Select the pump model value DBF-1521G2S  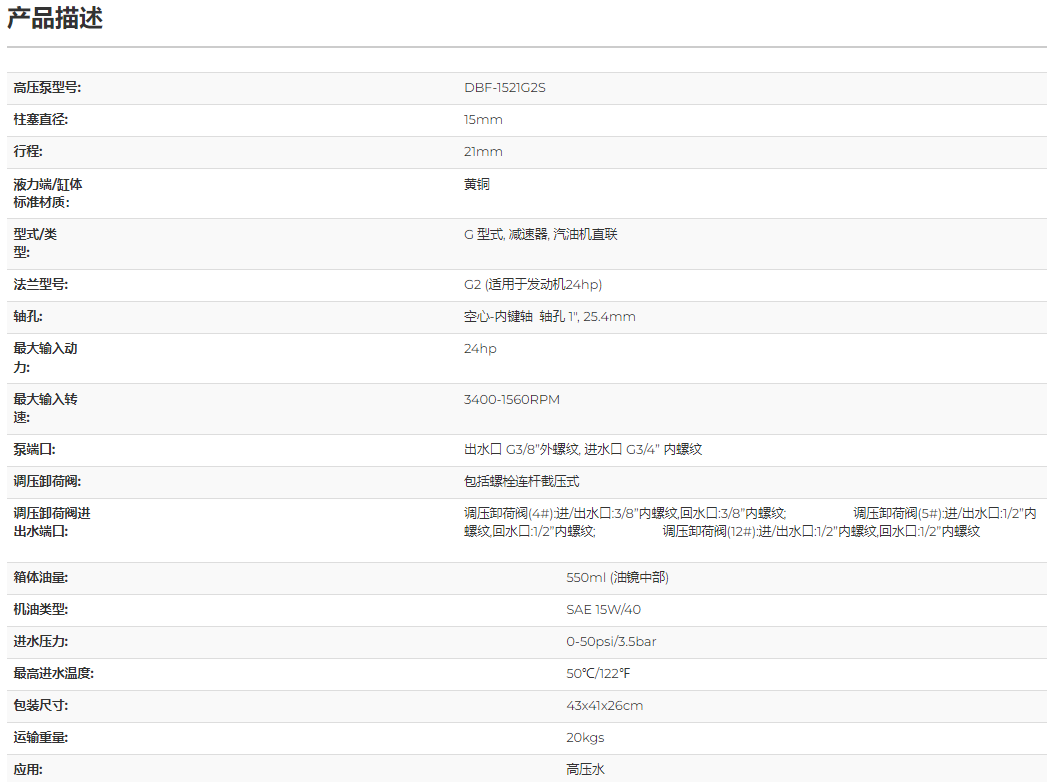(x=504, y=88)
